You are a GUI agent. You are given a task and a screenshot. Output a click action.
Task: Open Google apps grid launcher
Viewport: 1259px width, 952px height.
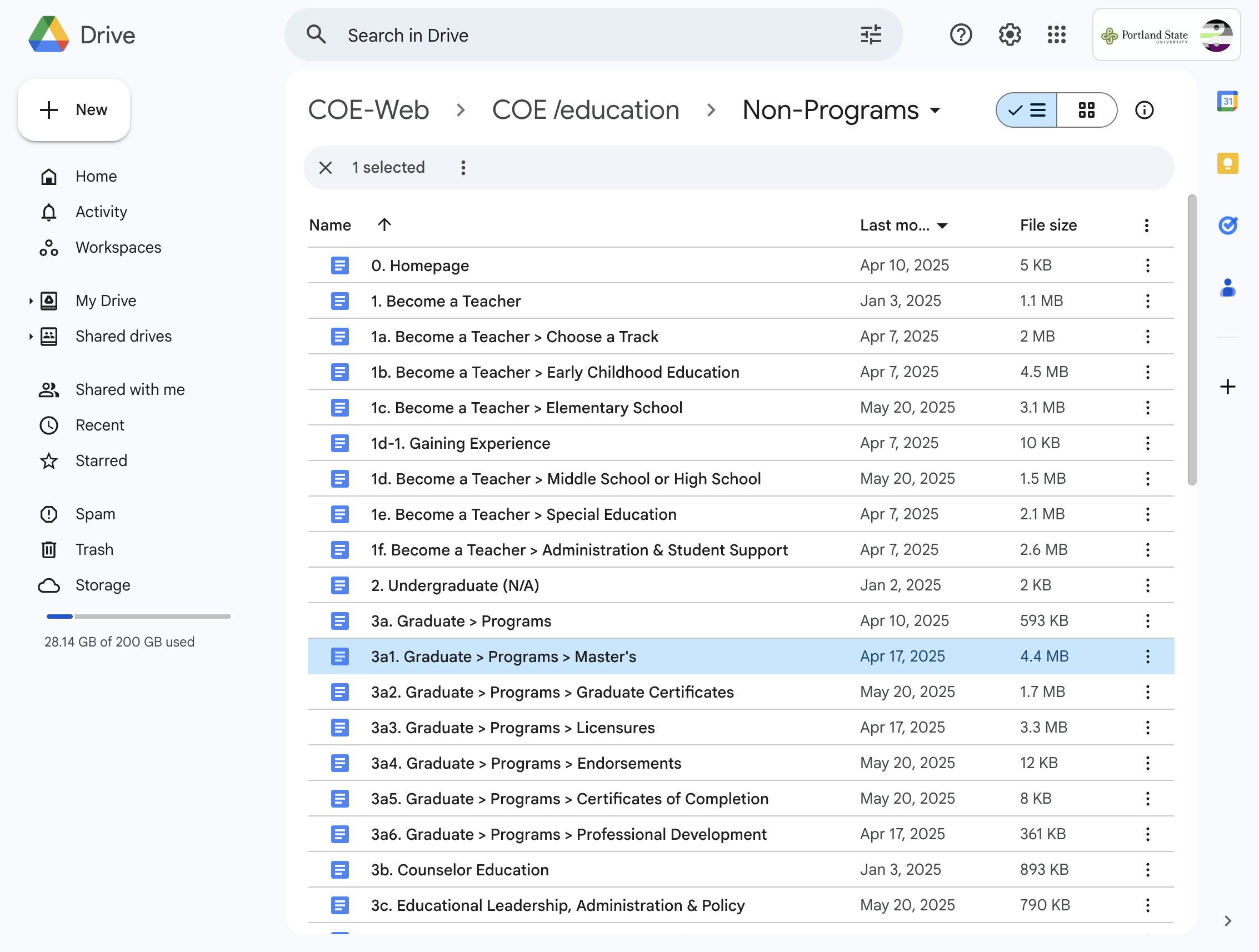[x=1056, y=34]
